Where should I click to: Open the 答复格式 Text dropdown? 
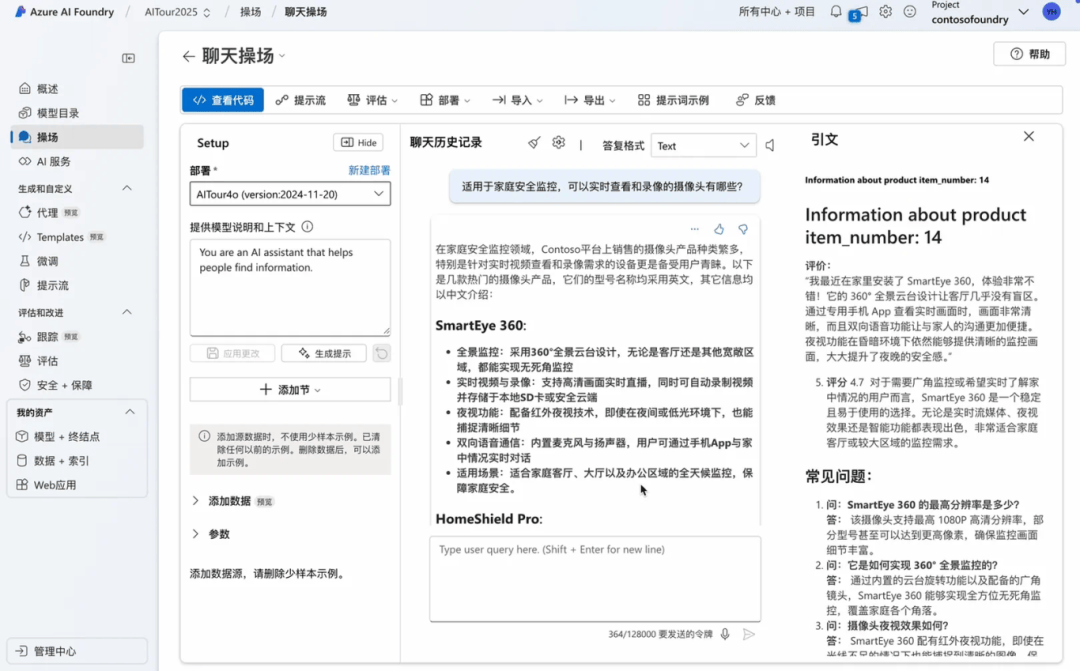(703, 146)
